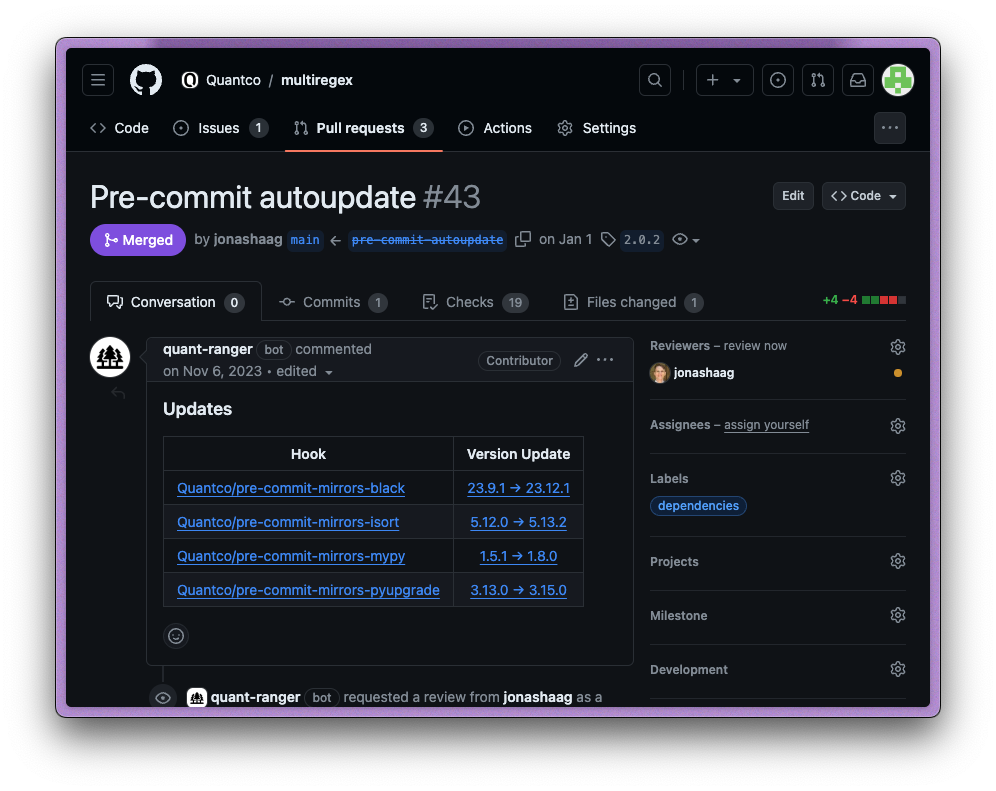996x791 pixels.
Task: Open Reviewers settings gear
Action: 898,347
